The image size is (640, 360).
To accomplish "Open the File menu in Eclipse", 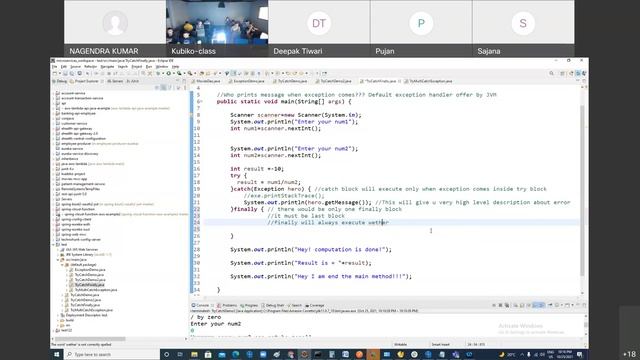I will point(54,67).
